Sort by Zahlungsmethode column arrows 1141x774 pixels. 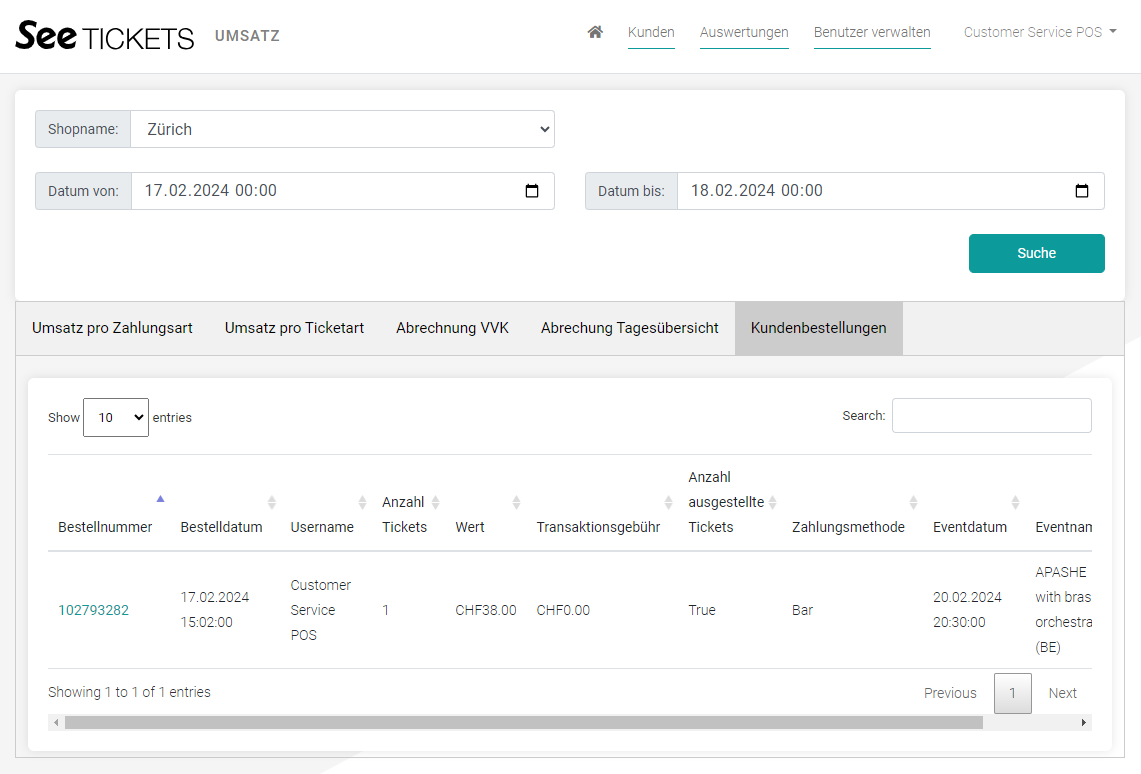pos(912,502)
